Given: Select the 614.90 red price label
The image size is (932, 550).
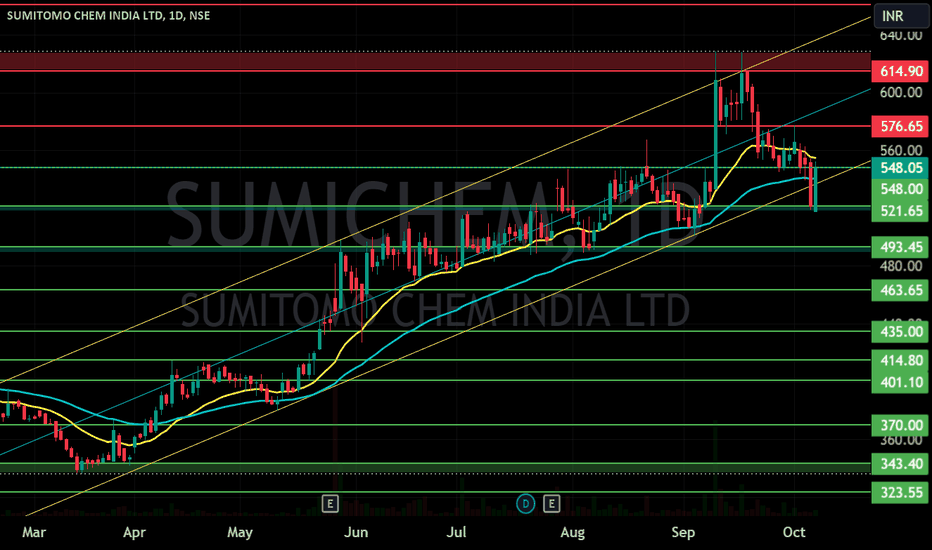Looking at the screenshot, I should [x=900, y=71].
